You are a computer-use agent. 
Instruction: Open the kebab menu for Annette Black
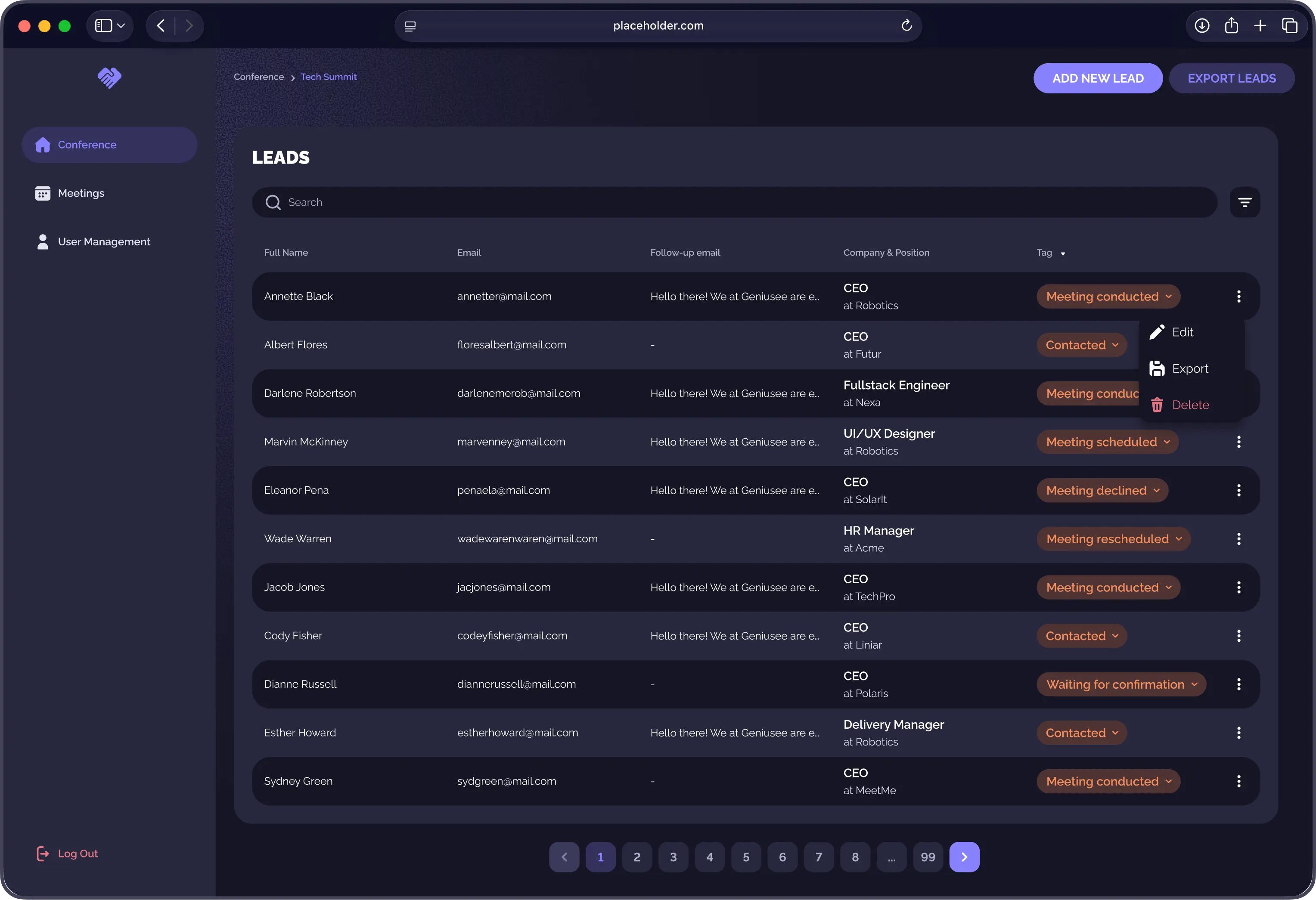(x=1238, y=296)
